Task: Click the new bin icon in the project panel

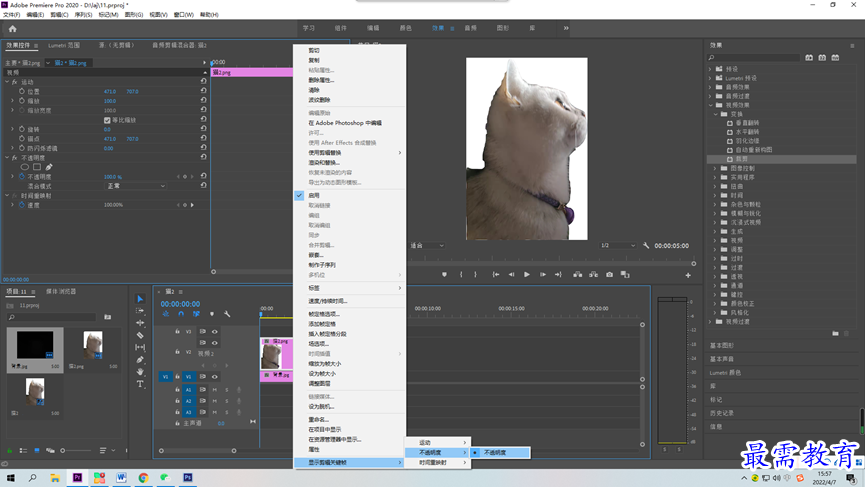Action: point(108,317)
